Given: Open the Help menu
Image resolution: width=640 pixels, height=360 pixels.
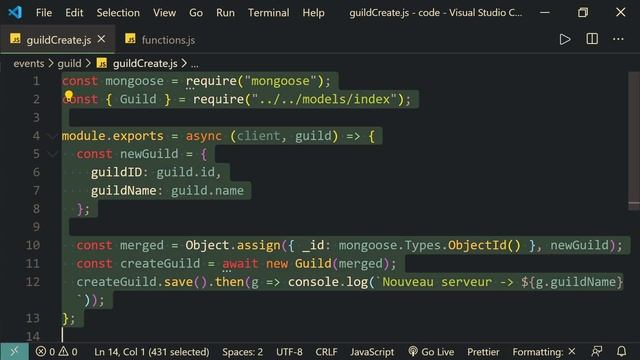Looking at the screenshot, I should [313, 13].
